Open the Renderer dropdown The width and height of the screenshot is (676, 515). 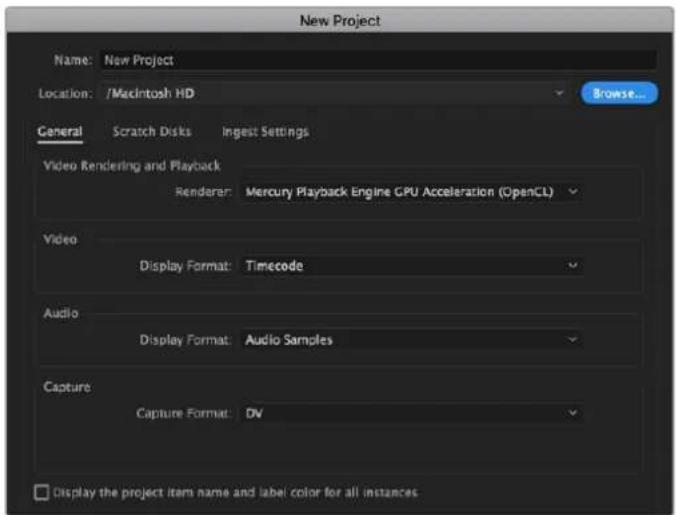click(x=412, y=192)
